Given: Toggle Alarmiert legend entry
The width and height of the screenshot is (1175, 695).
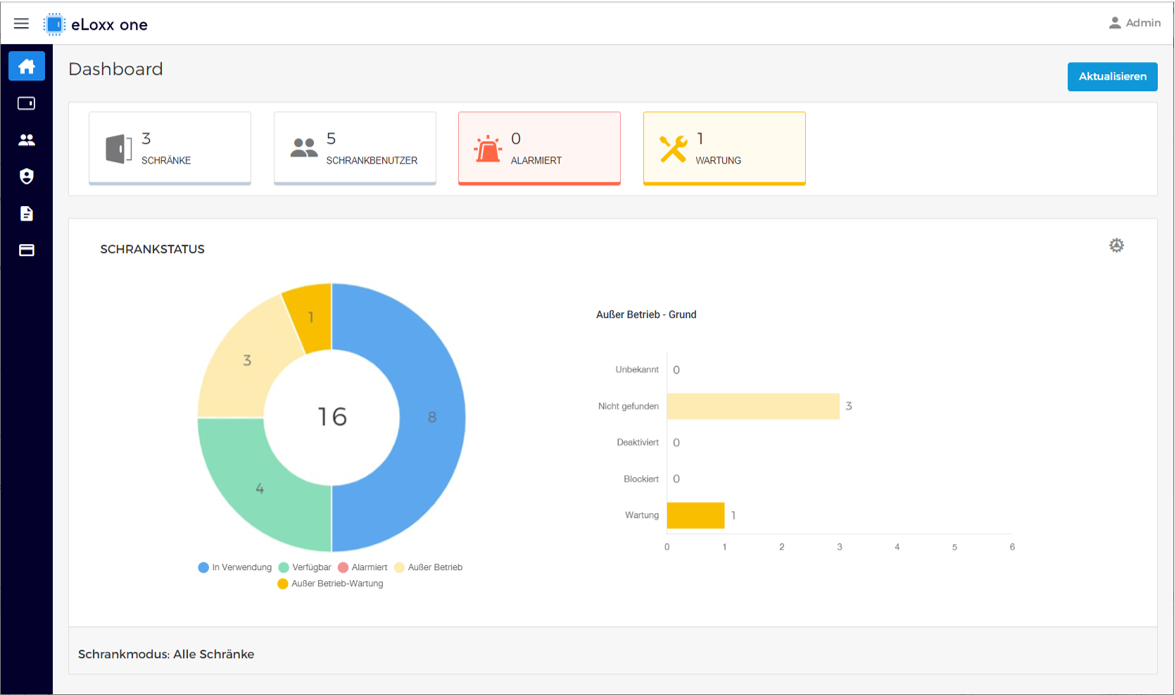Looking at the screenshot, I should coord(363,568).
